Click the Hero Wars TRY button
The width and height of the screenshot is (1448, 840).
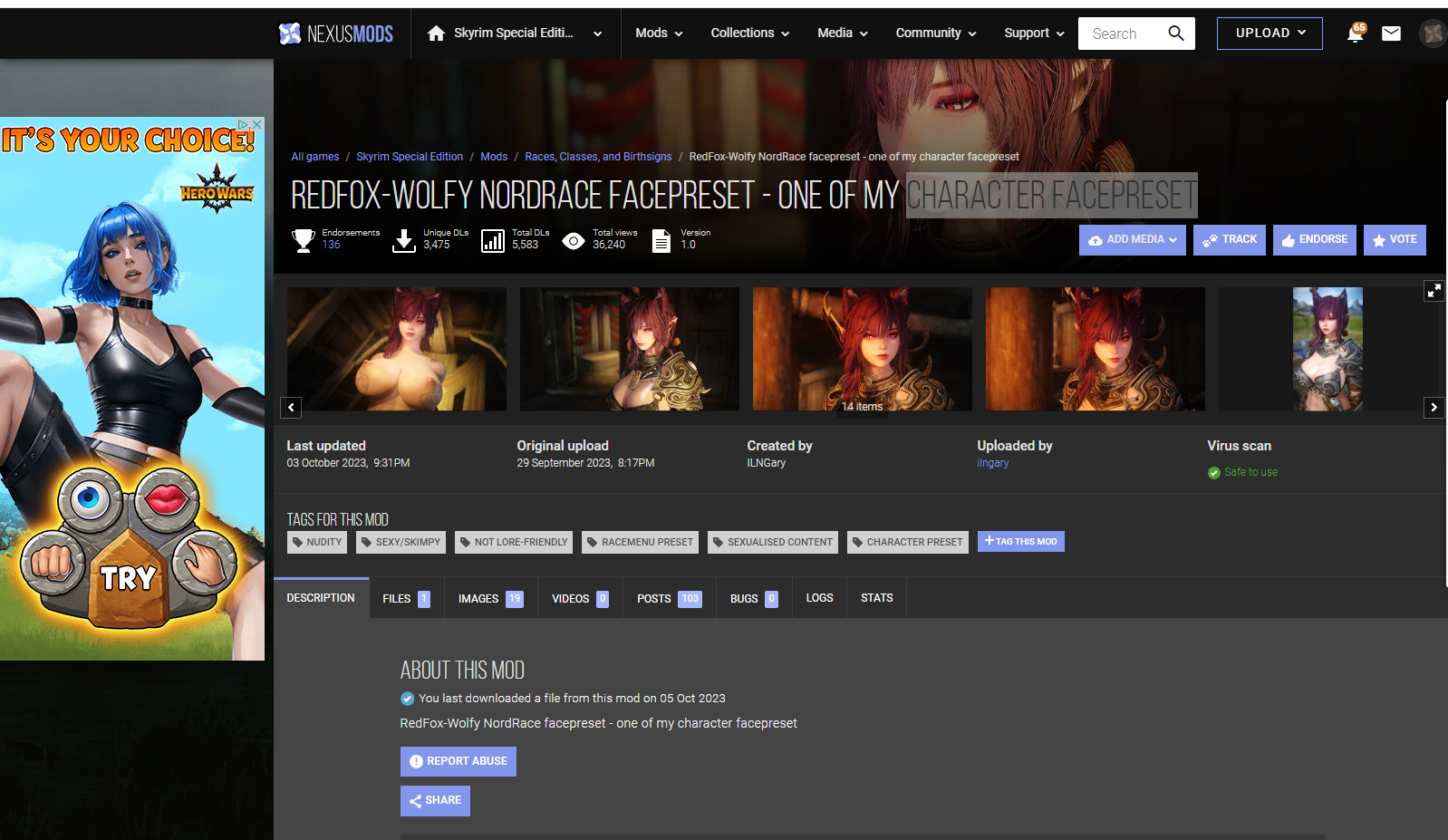(128, 578)
